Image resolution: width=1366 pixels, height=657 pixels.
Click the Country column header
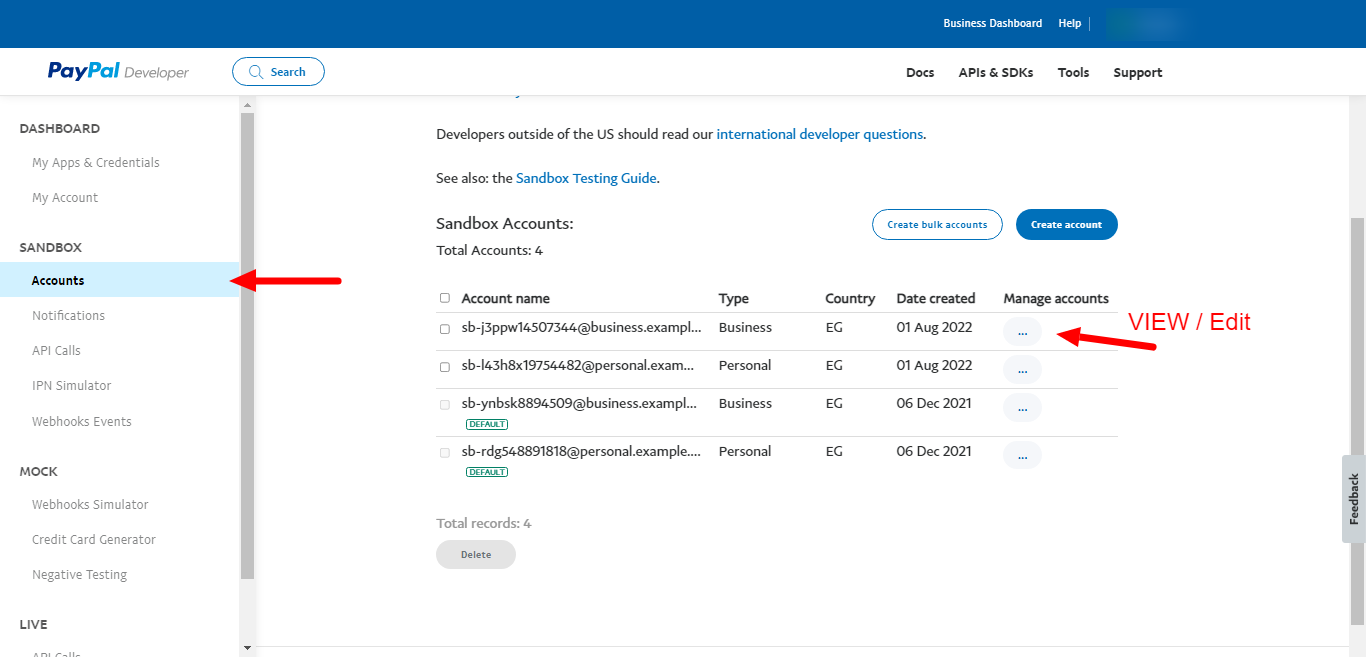coord(850,299)
